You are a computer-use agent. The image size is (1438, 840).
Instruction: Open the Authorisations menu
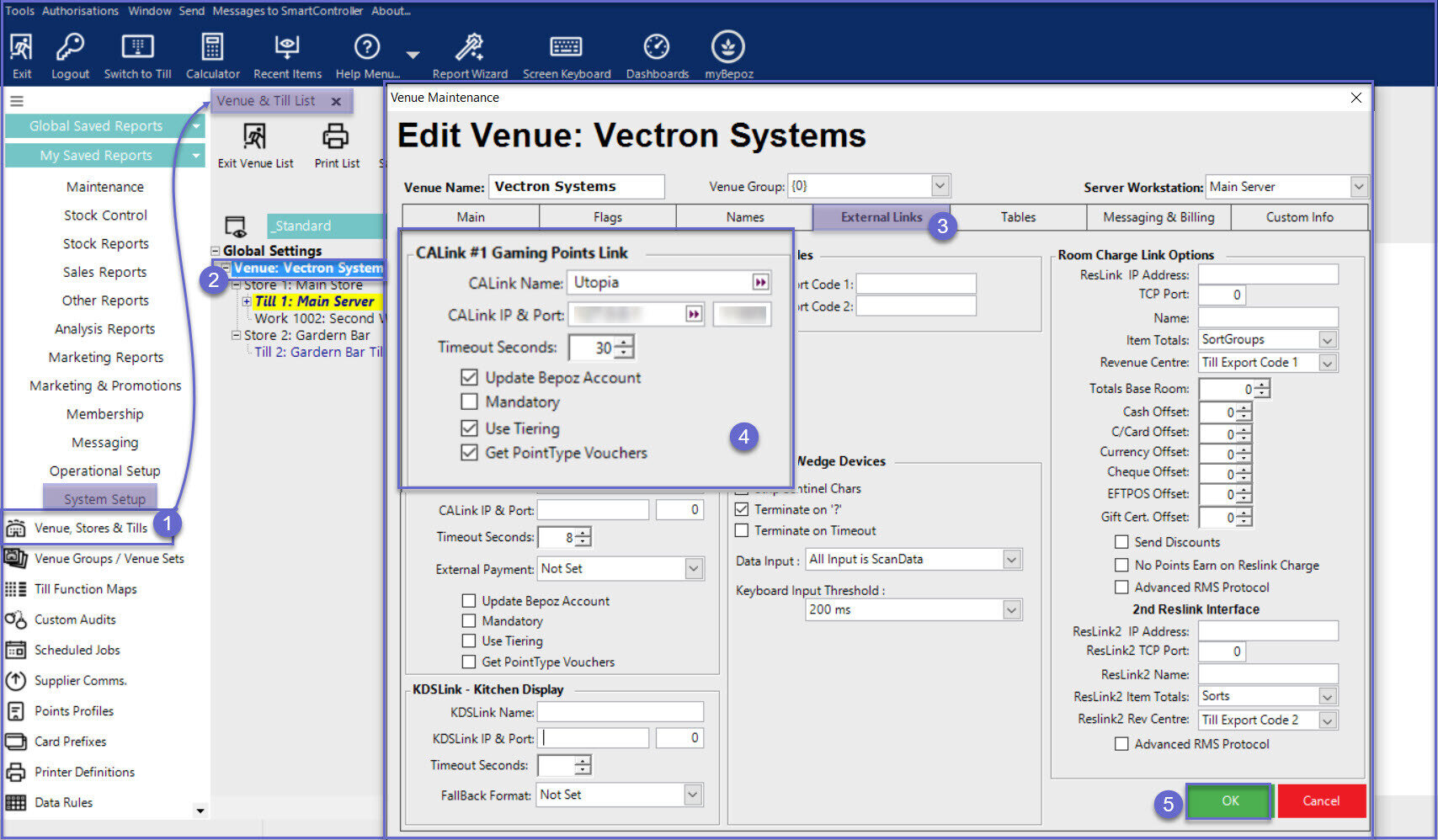[80, 11]
